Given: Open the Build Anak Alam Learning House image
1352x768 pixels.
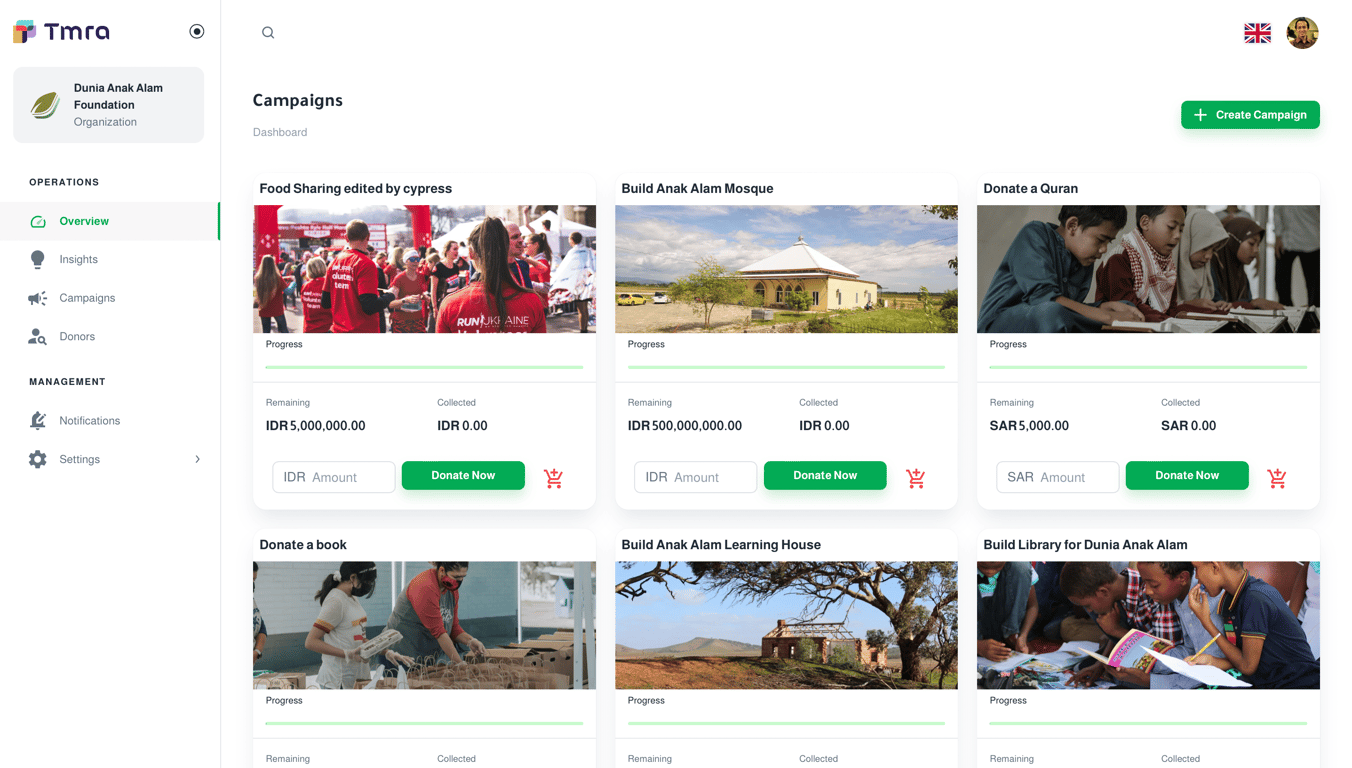Looking at the screenshot, I should [x=786, y=625].
